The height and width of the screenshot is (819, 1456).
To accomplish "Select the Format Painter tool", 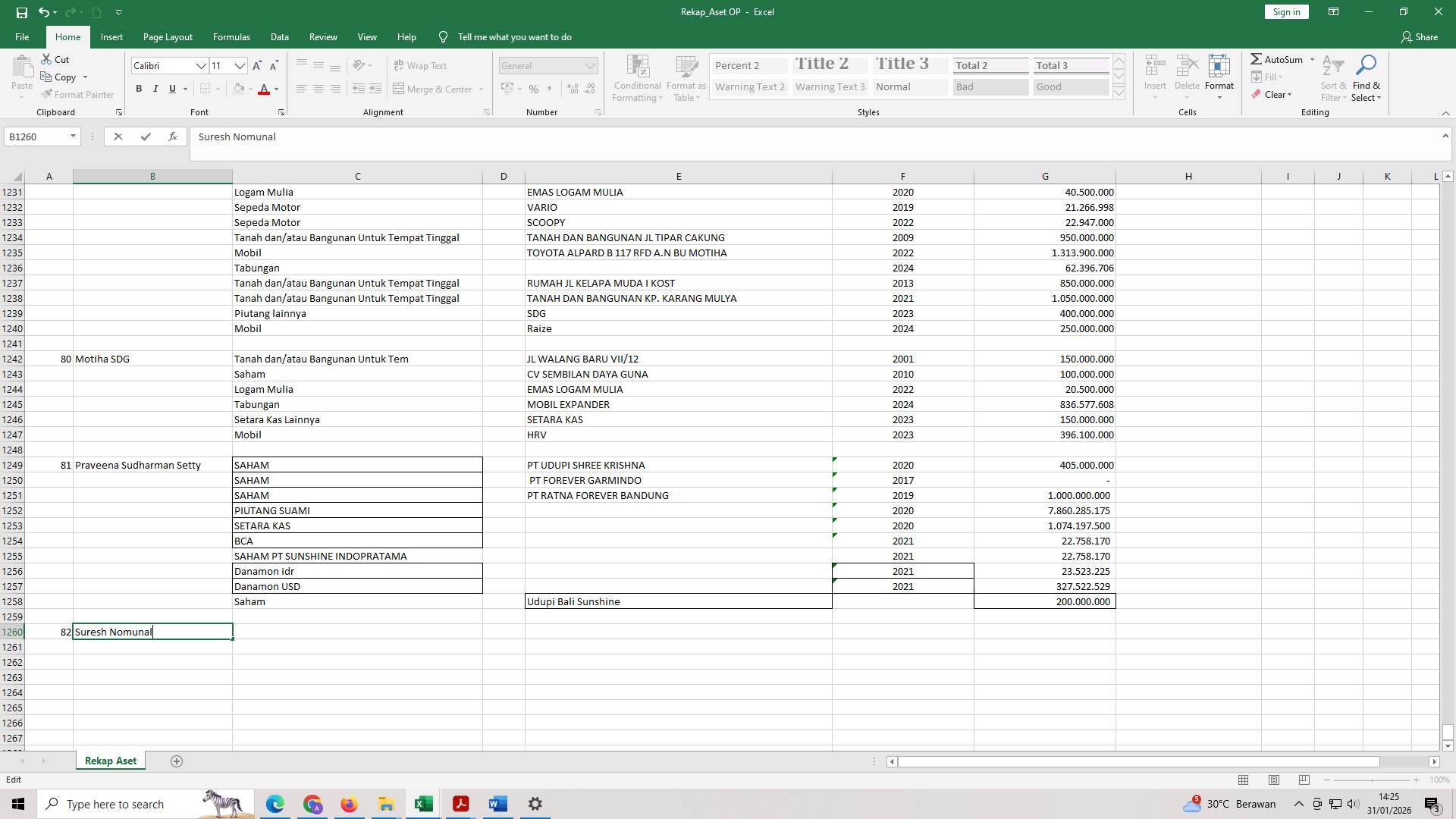I will [x=78, y=94].
